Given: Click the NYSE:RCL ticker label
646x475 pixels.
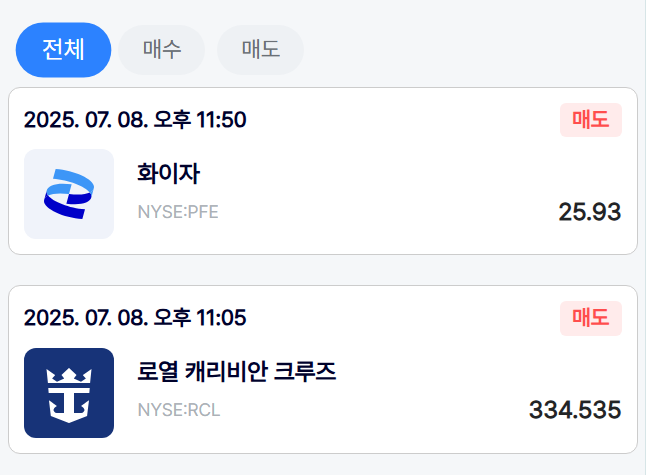Looking at the screenshot, I should 179,410.
